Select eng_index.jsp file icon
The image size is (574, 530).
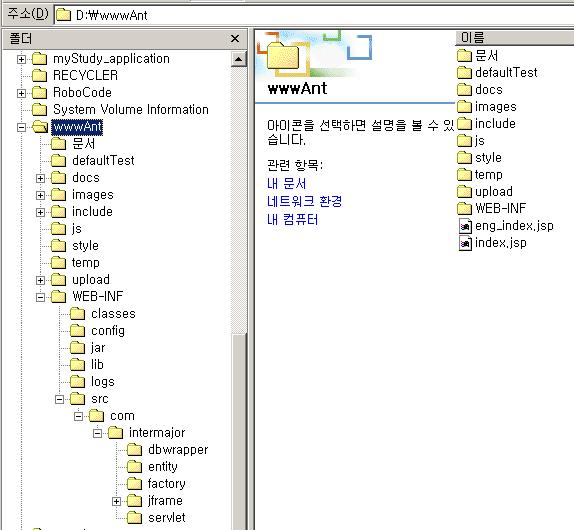tap(465, 226)
